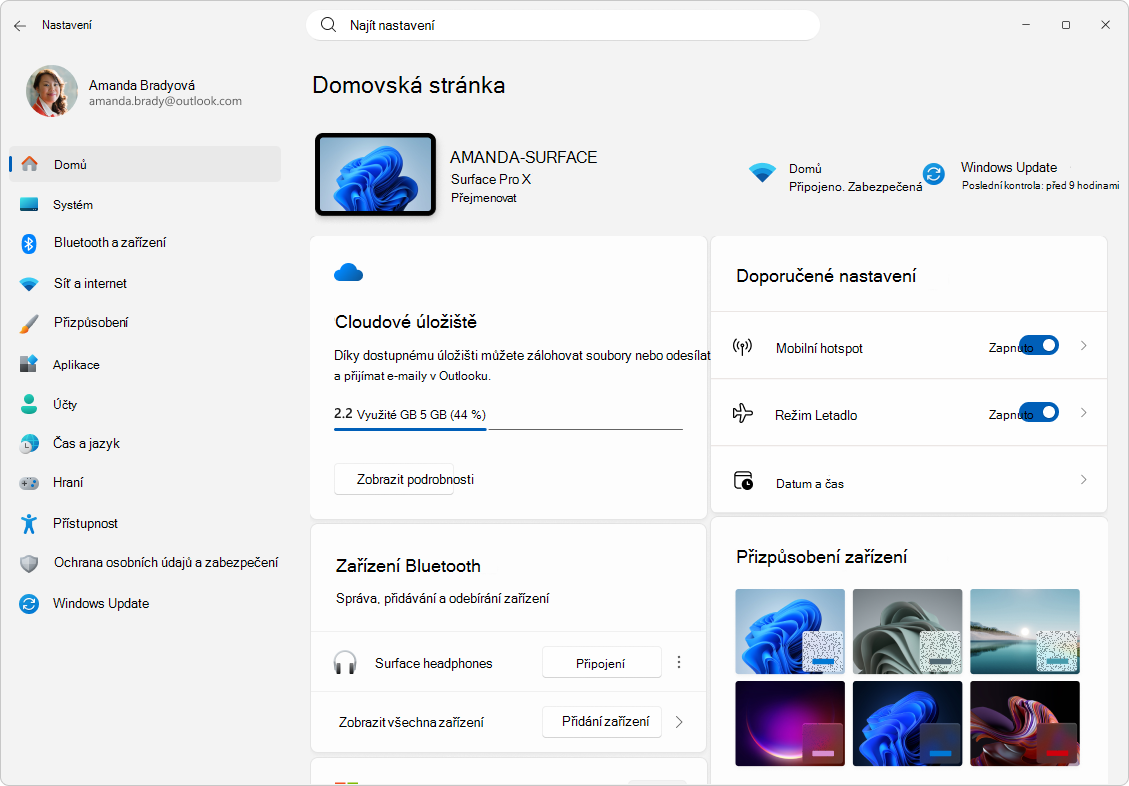Click chevron beside Přidání zařízení
The width and height of the screenshot is (1129, 786).
coord(679,722)
